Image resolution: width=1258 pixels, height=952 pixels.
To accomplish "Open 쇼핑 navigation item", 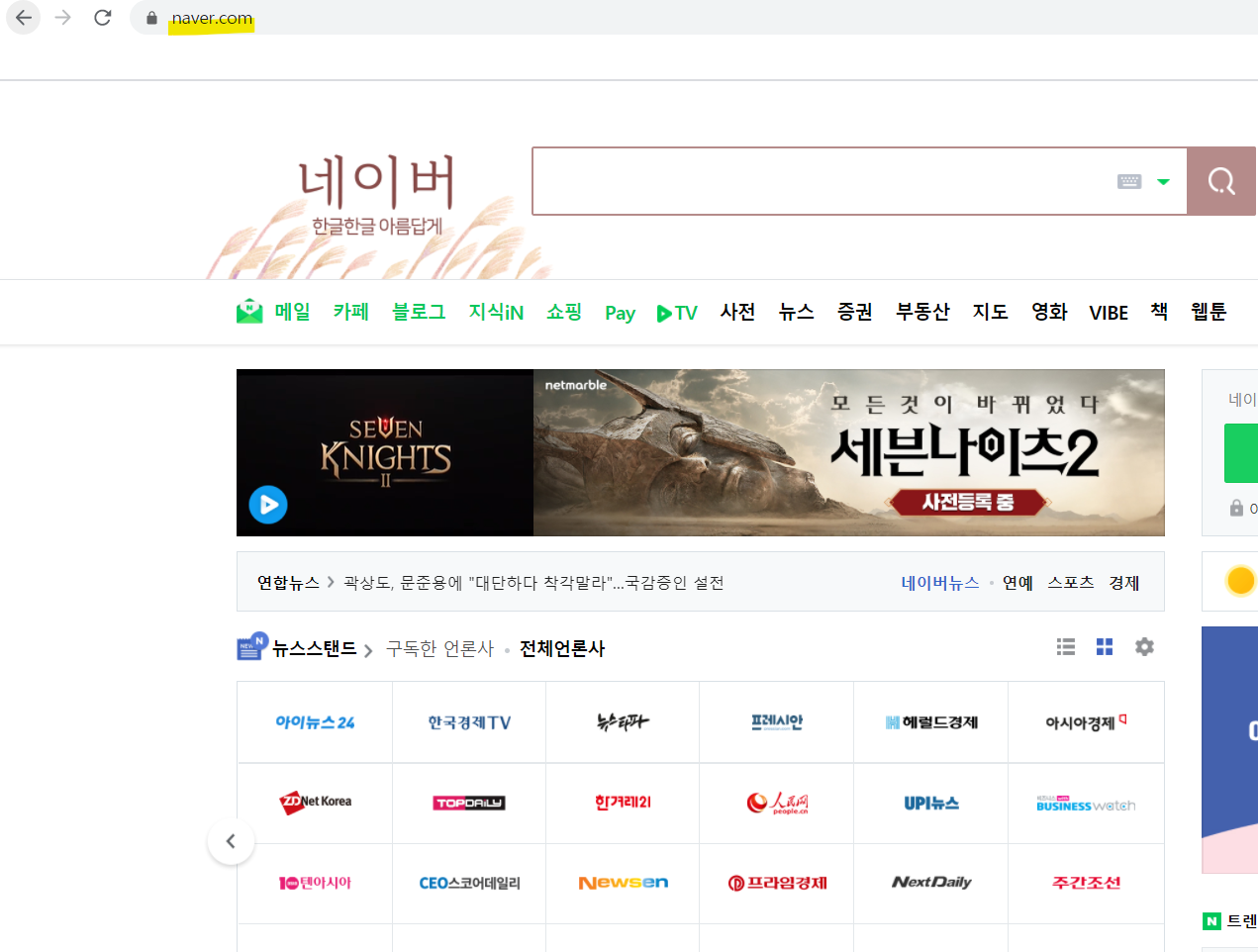I will click(x=564, y=312).
